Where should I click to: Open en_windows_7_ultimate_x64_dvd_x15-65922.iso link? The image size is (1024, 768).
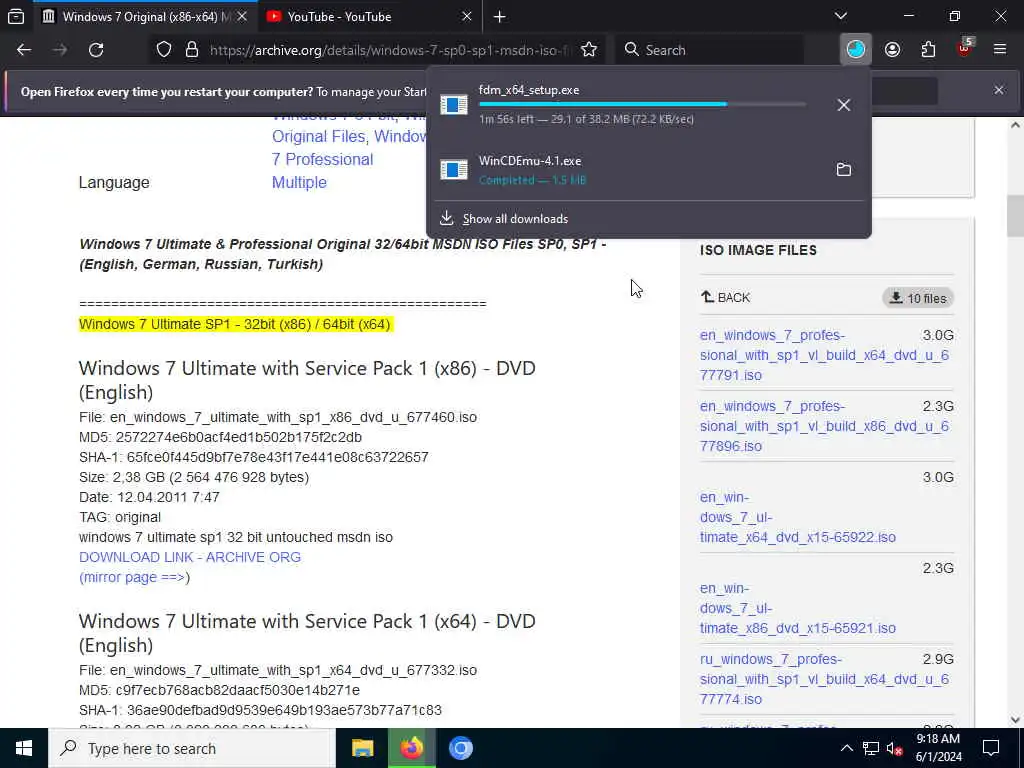click(x=797, y=517)
